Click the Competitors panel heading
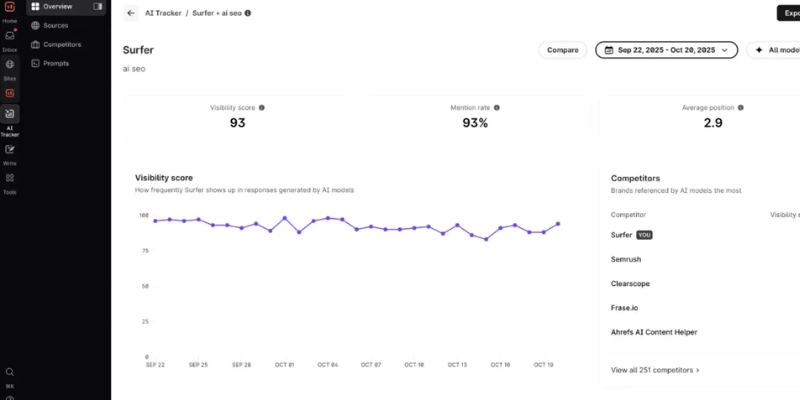The height and width of the screenshot is (400, 800). pyautogui.click(x=635, y=178)
